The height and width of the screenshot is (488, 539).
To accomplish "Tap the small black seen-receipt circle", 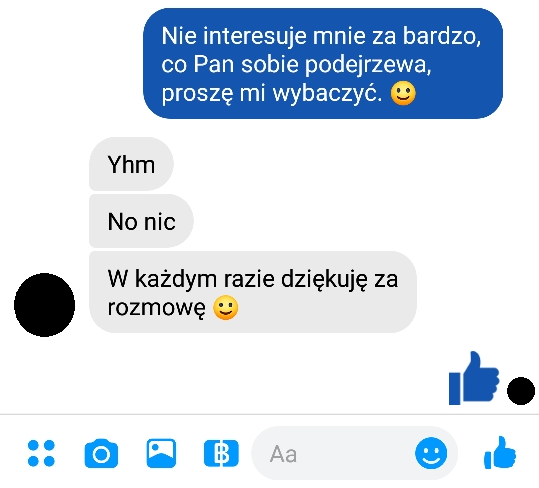I will tap(521, 391).
